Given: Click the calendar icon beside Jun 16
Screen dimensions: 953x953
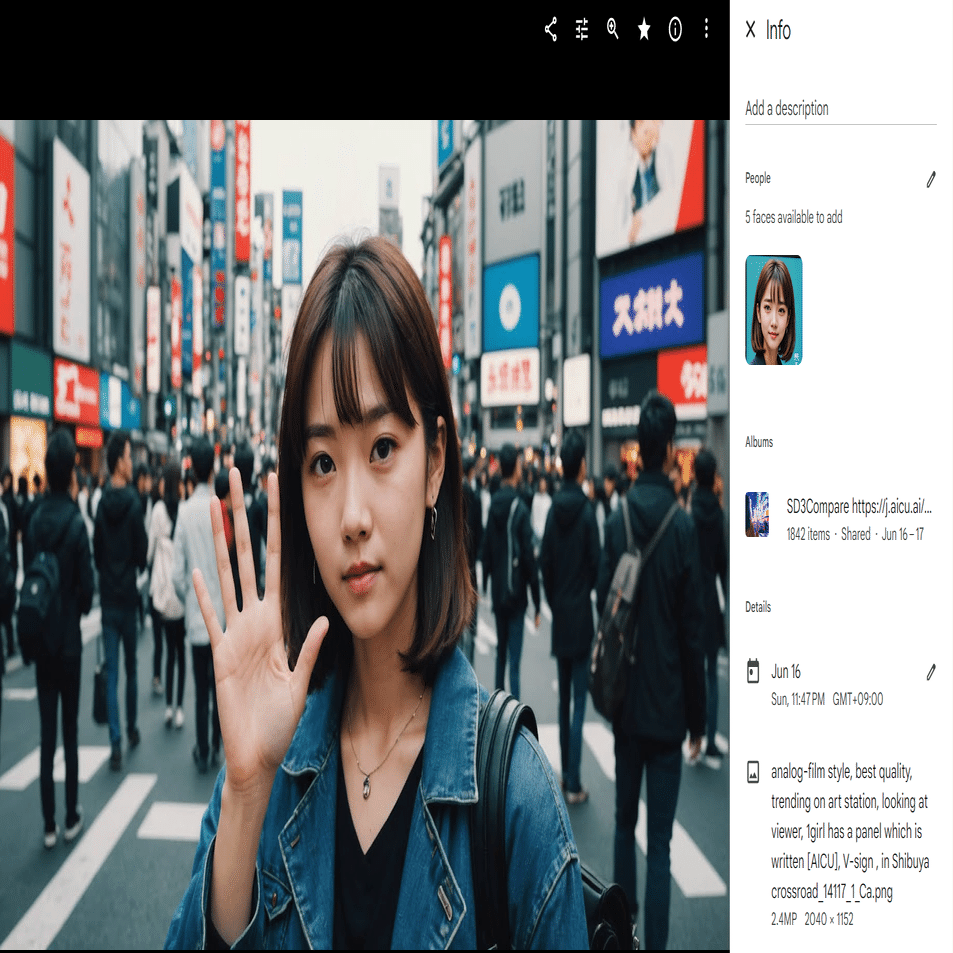Looking at the screenshot, I should tap(752, 671).
